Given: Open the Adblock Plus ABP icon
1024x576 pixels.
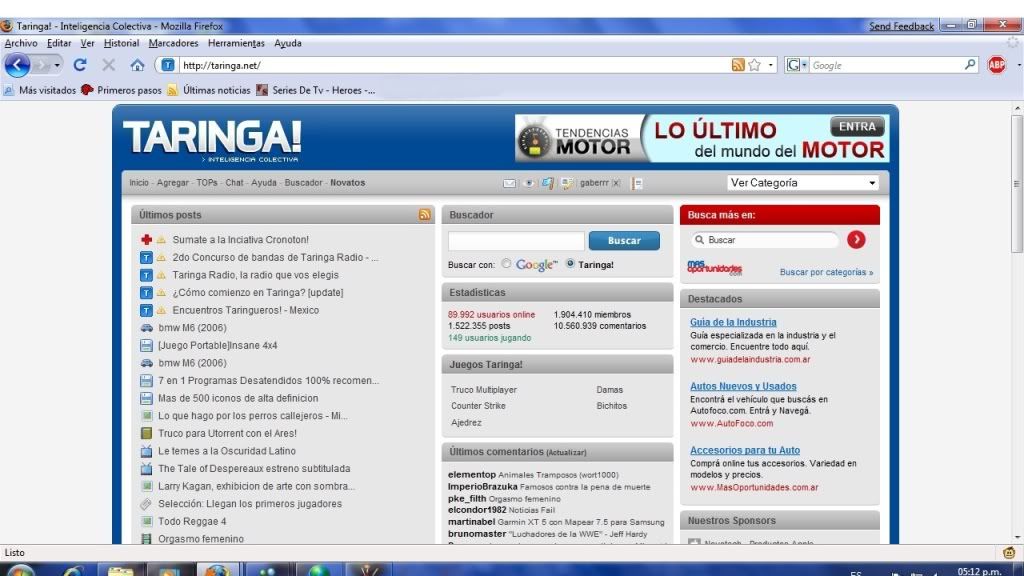Looking at the screenshot, I should point(997,65).
